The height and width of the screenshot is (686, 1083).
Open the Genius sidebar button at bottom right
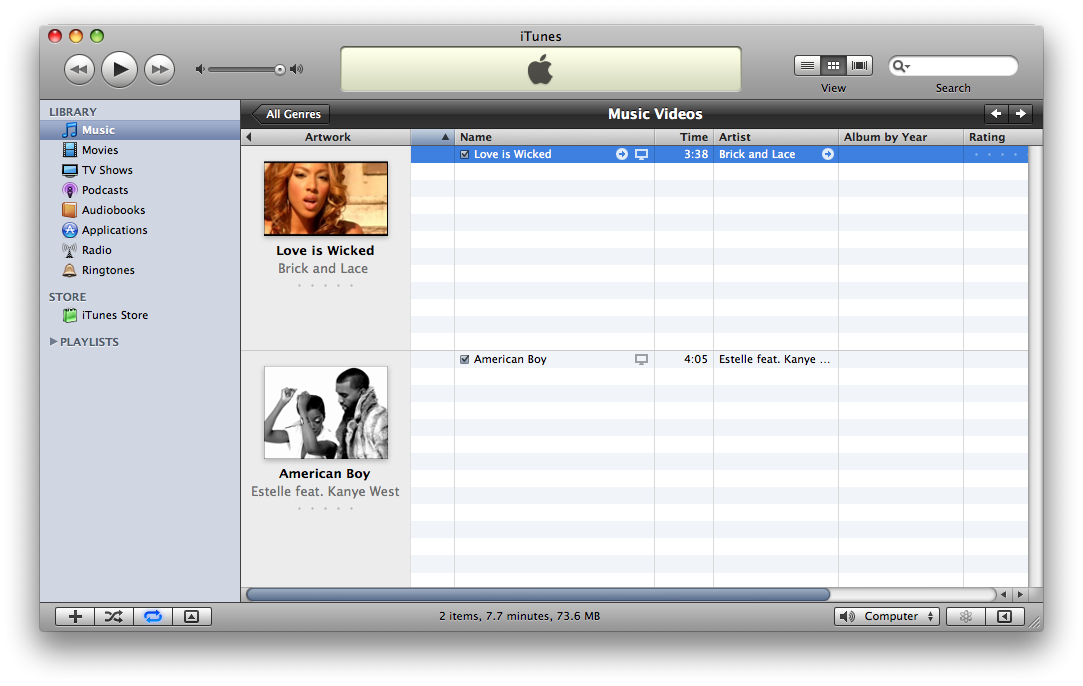tap(1004, 616)
